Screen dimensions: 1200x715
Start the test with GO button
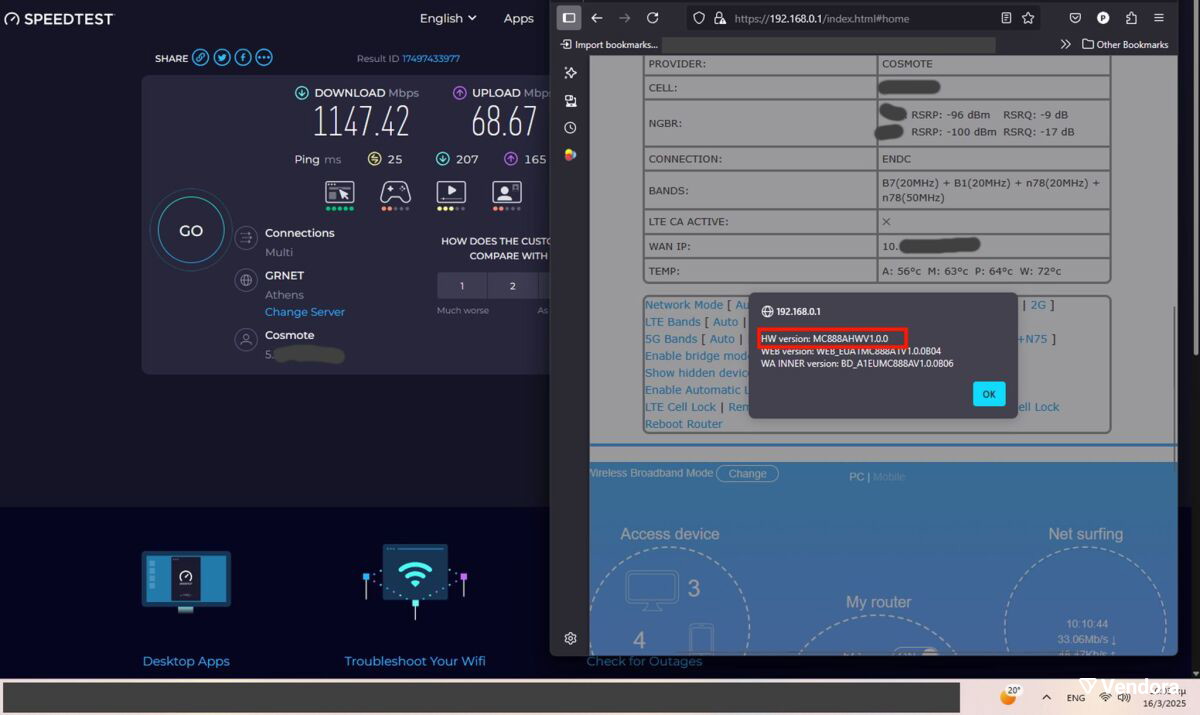pyautogui.click(x=191, y=231)
